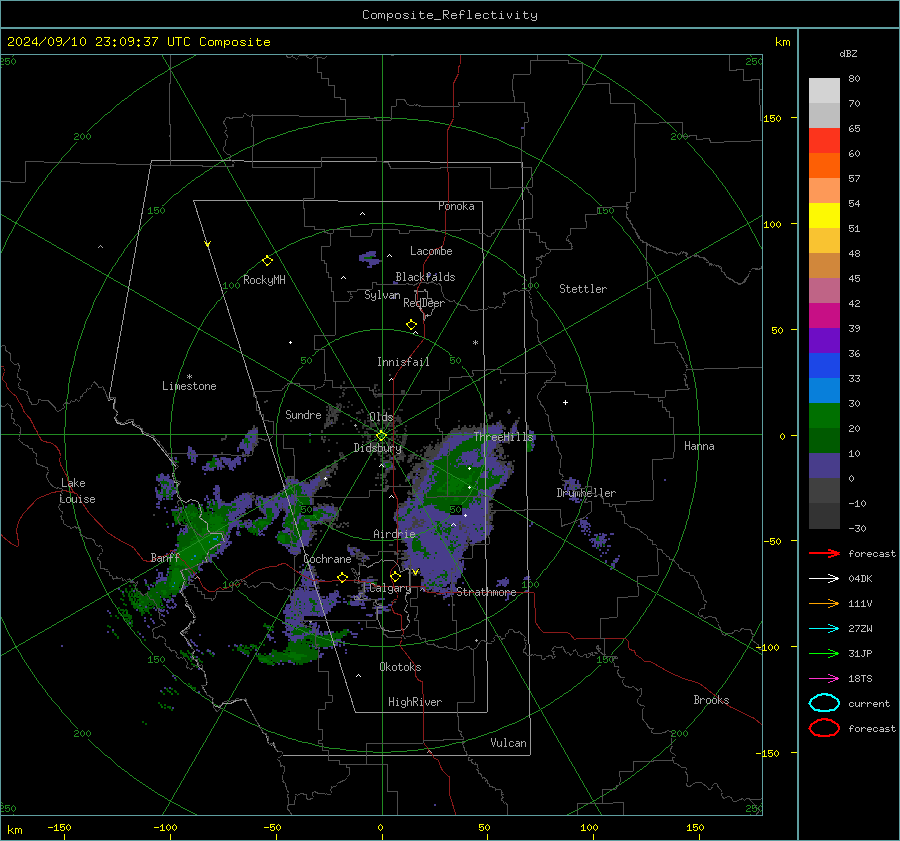Select the dark green 20 dBZ swatch
900x841 pixels.
click(x=824, y=441)
